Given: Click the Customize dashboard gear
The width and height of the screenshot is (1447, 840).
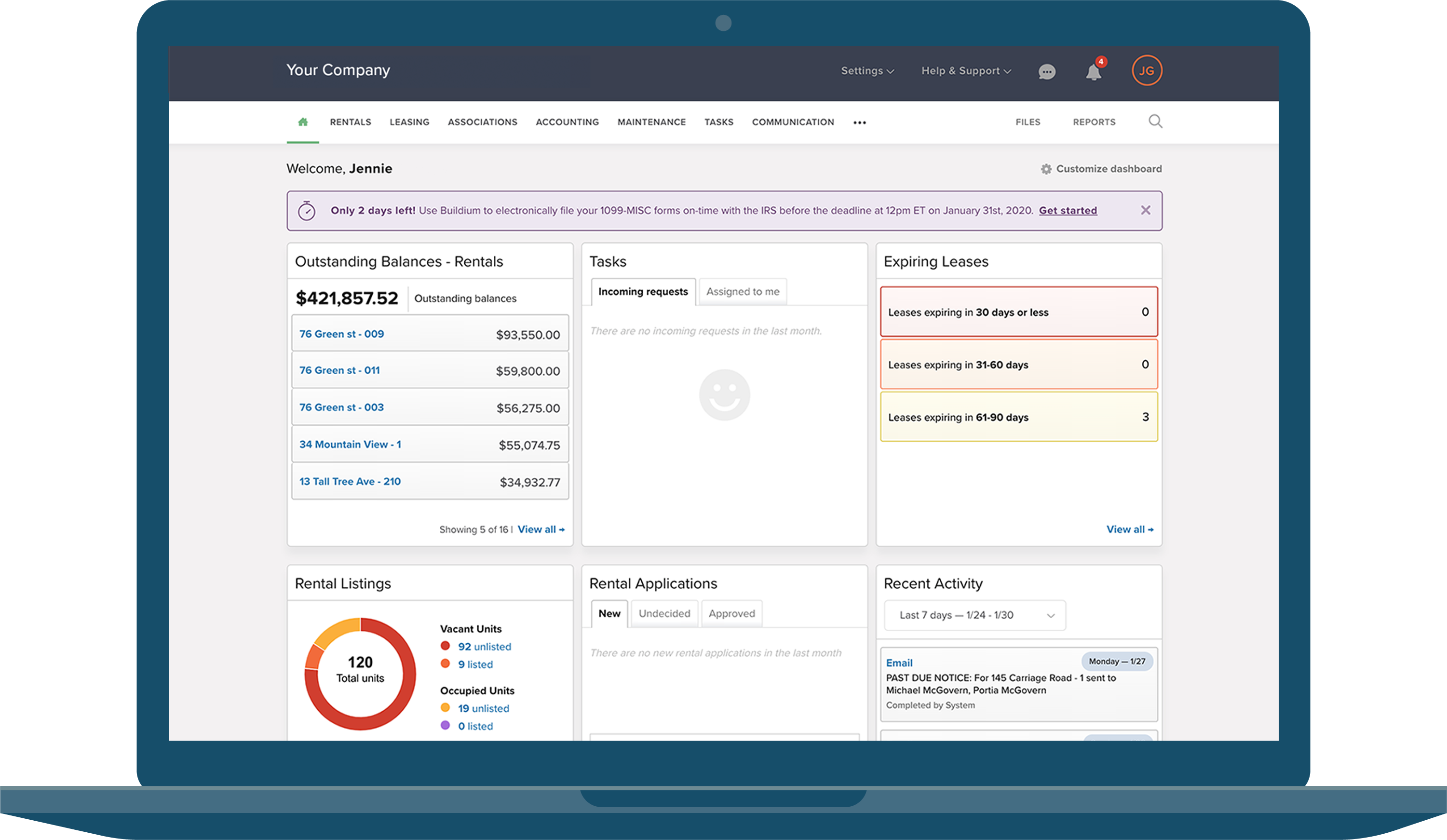Looking at the screenshot, I should 1046,169.
